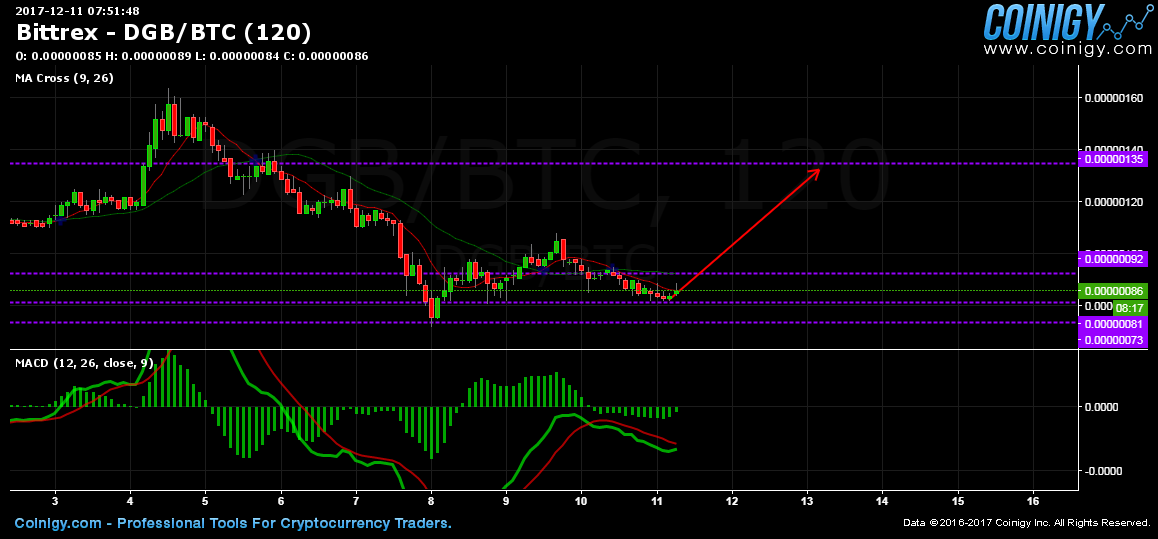The width and height of the screenshot is (1158, 539).
Task: Click the 0.00000160 price axis label
Action: point(1114,97)
